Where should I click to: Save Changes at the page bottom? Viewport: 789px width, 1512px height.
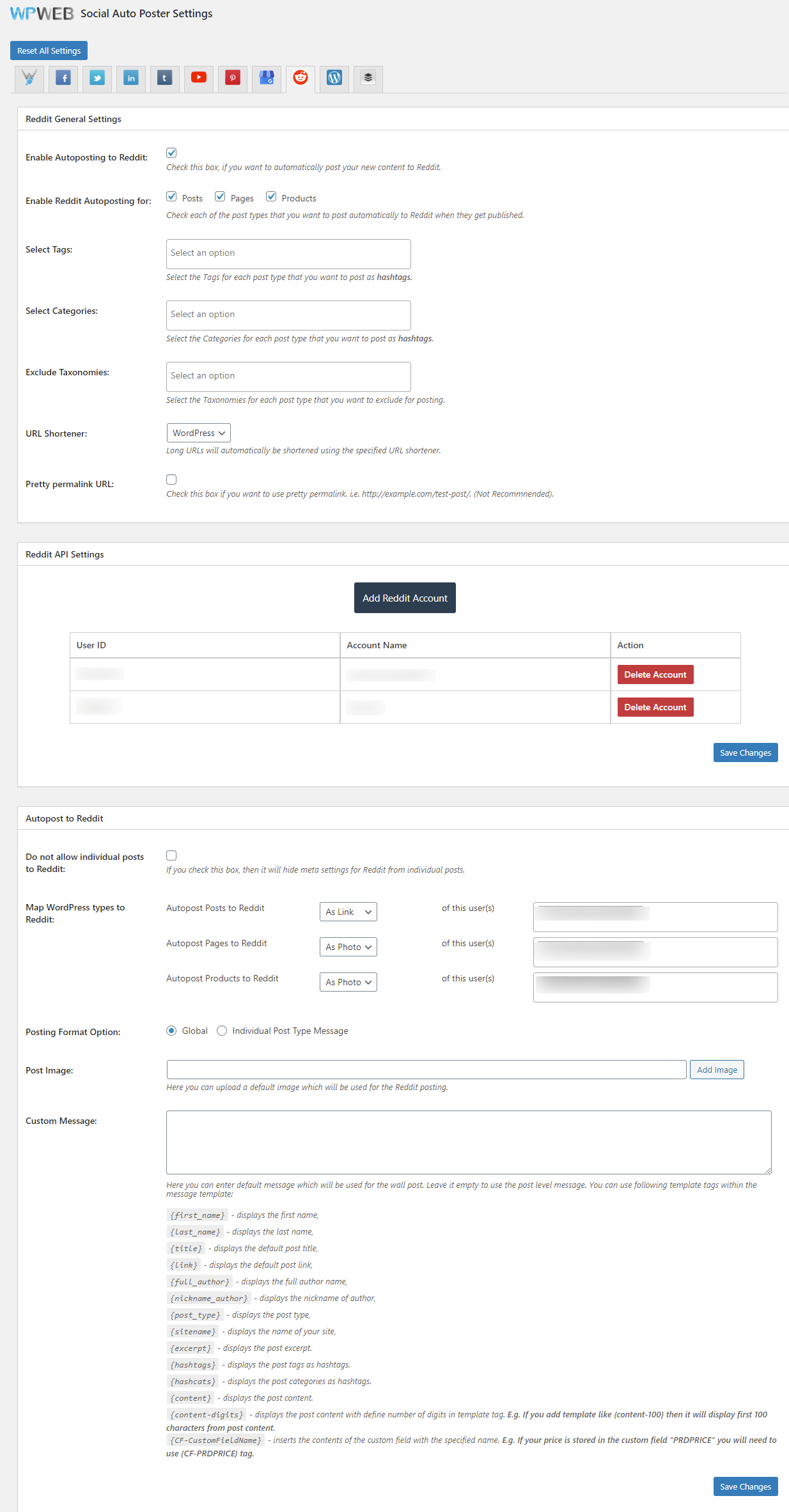pyautogui.click(x=746, y=1486)
